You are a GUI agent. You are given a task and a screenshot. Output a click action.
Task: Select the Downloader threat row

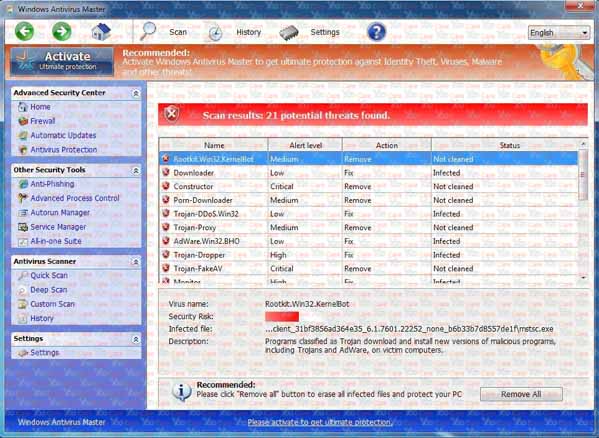pyautogui.click(x=369, y=173)
